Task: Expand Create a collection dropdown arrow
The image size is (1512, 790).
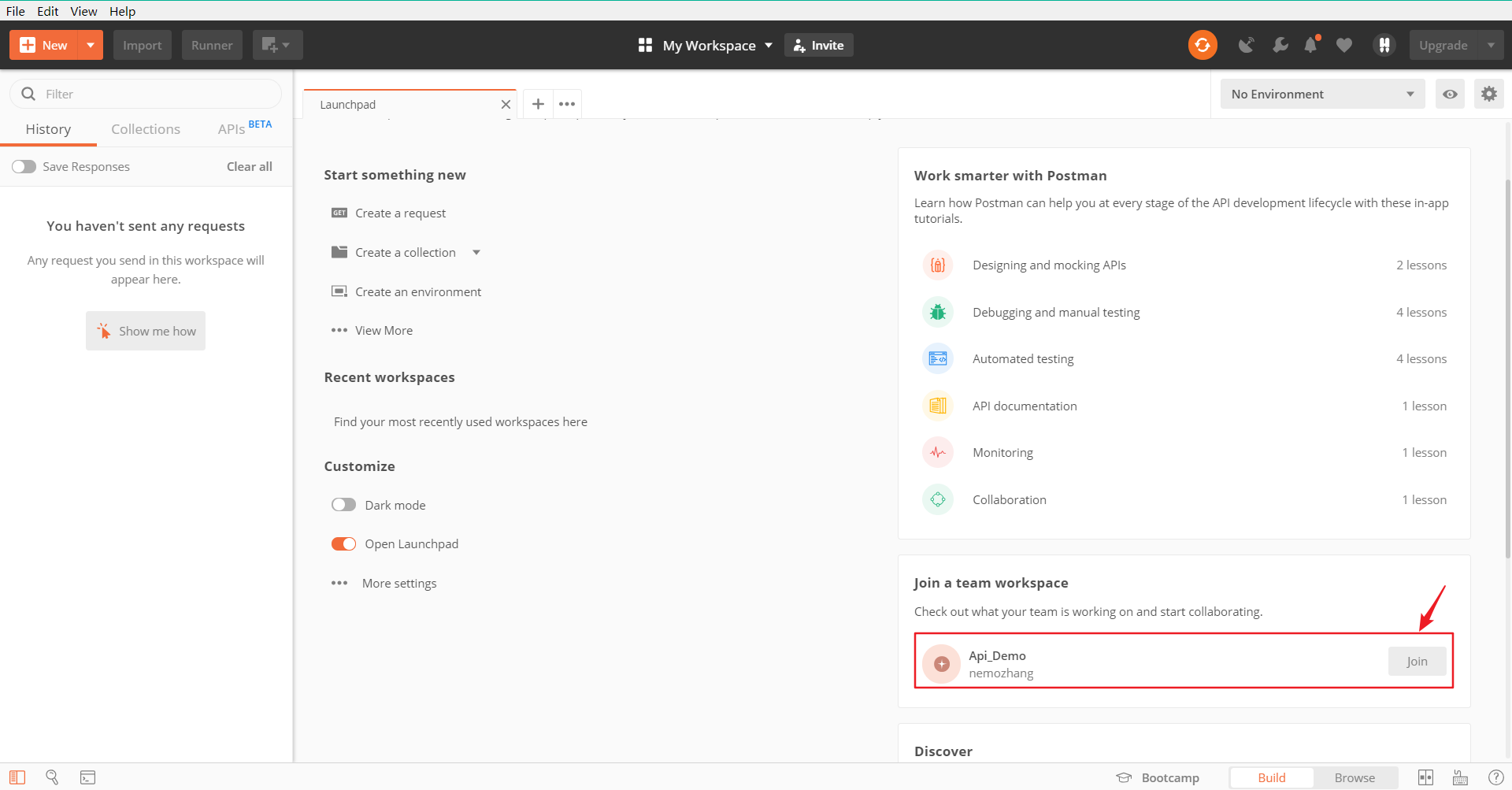Action: (476, 252)
